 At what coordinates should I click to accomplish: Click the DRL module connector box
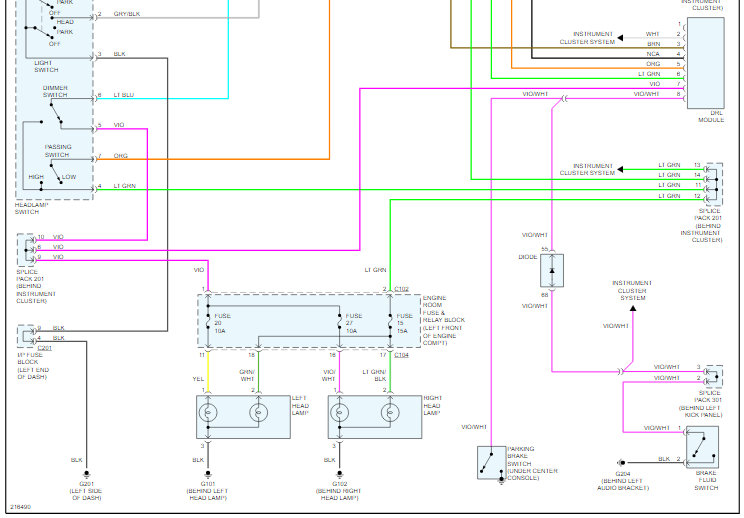coord(706,63)
